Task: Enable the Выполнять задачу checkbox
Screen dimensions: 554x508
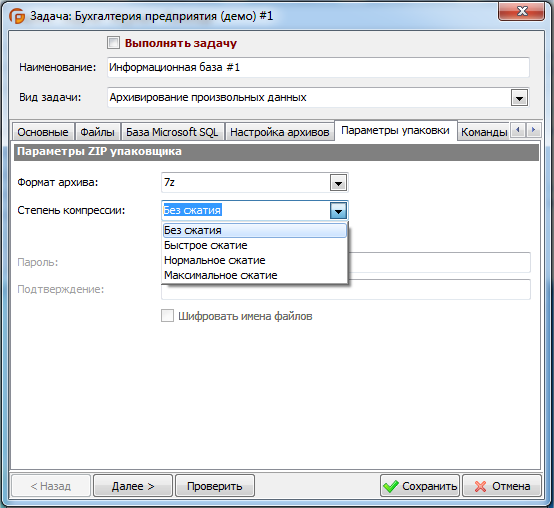Action: (x=113, y=43)
